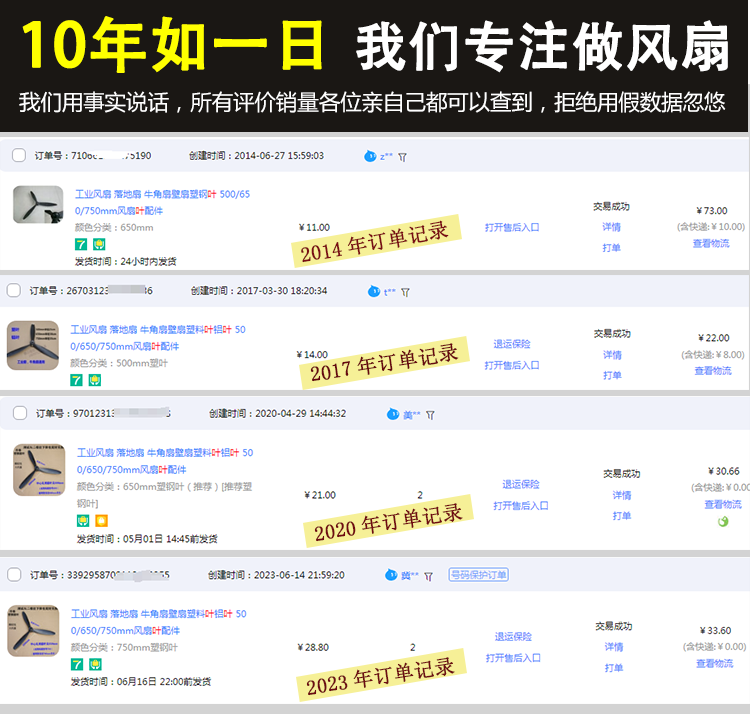
Task: Tick the checkbox for the 2014 order
Action: 18,155
